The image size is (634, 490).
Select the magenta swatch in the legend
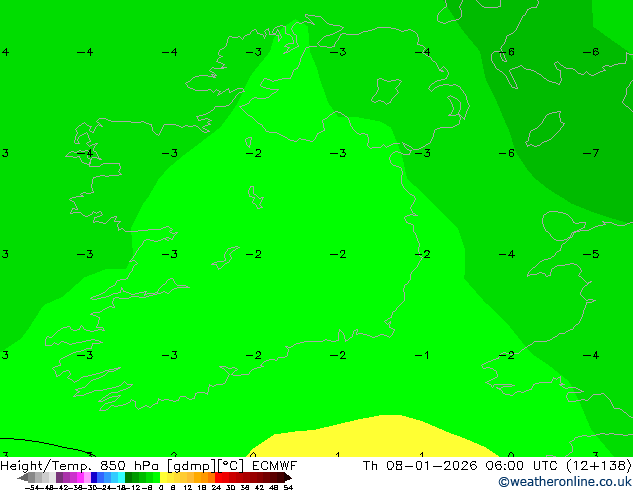[80, 477]
